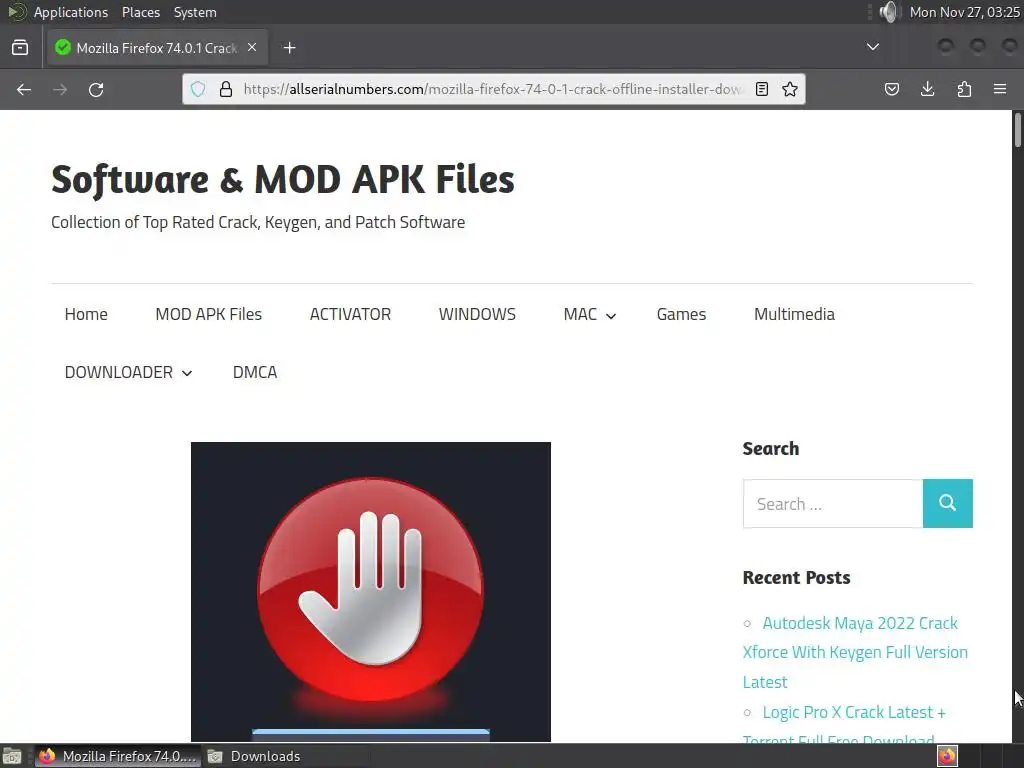The height and width of the screenshot is (768, 1024).
Task: Open Autodesk Maya 2022 Crack post link
Action: [855, 652]
